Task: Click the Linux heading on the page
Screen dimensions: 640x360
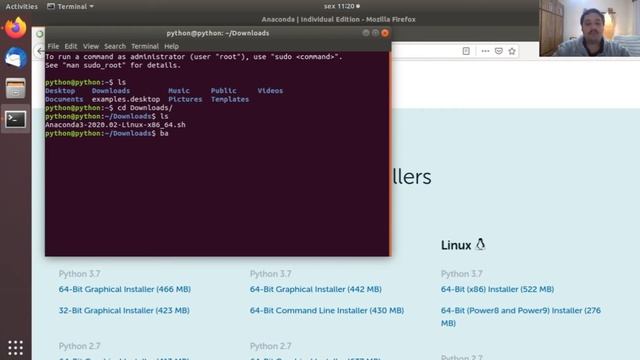Action: [463, 245]
